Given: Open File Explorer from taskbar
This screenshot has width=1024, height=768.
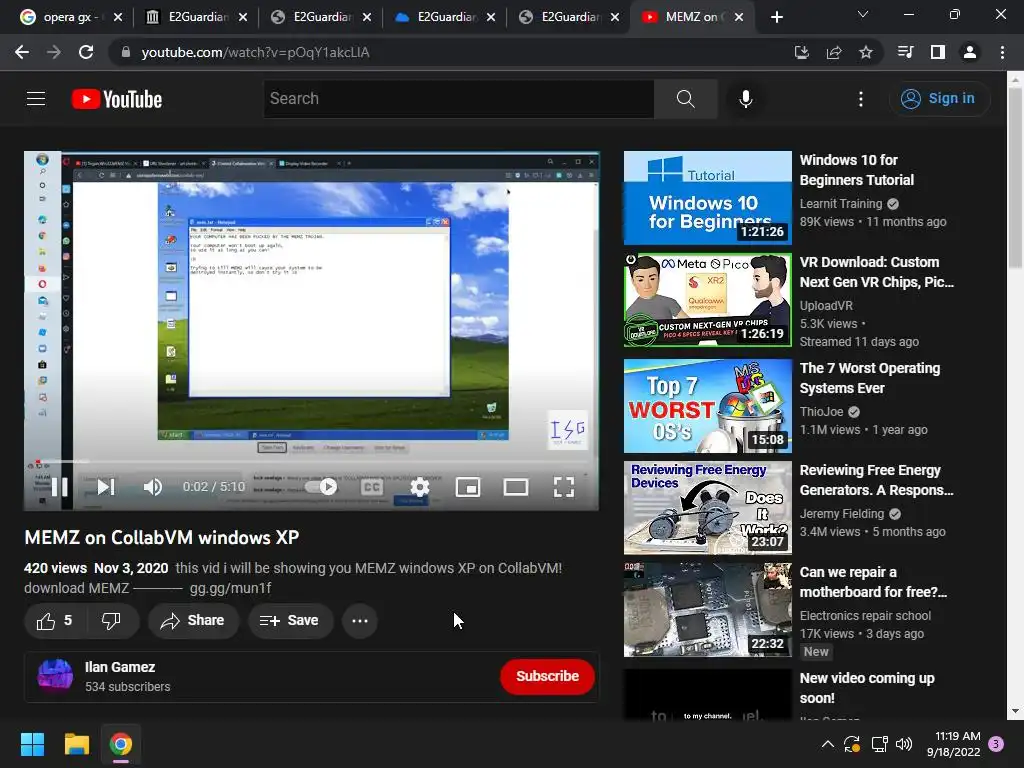Looking at the screenshot, I should tap(76, 744).
